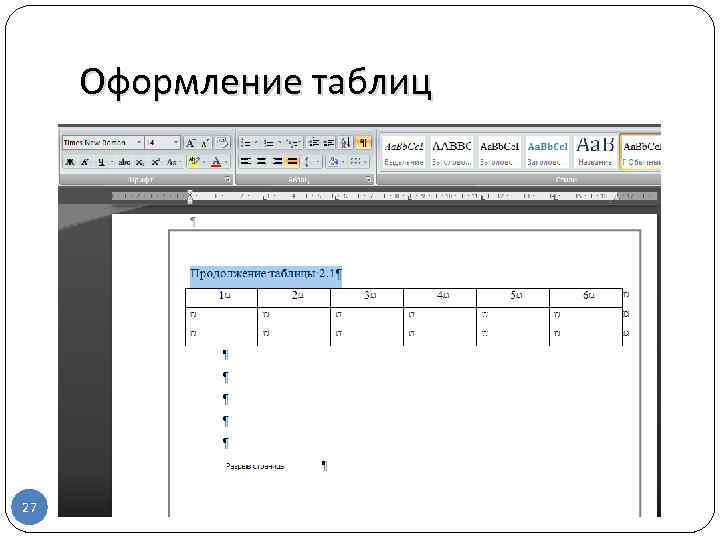Viewport: 720px width, 540px height.
Task: Toggle underline formatting (Ч)
Action: [101, 162]
